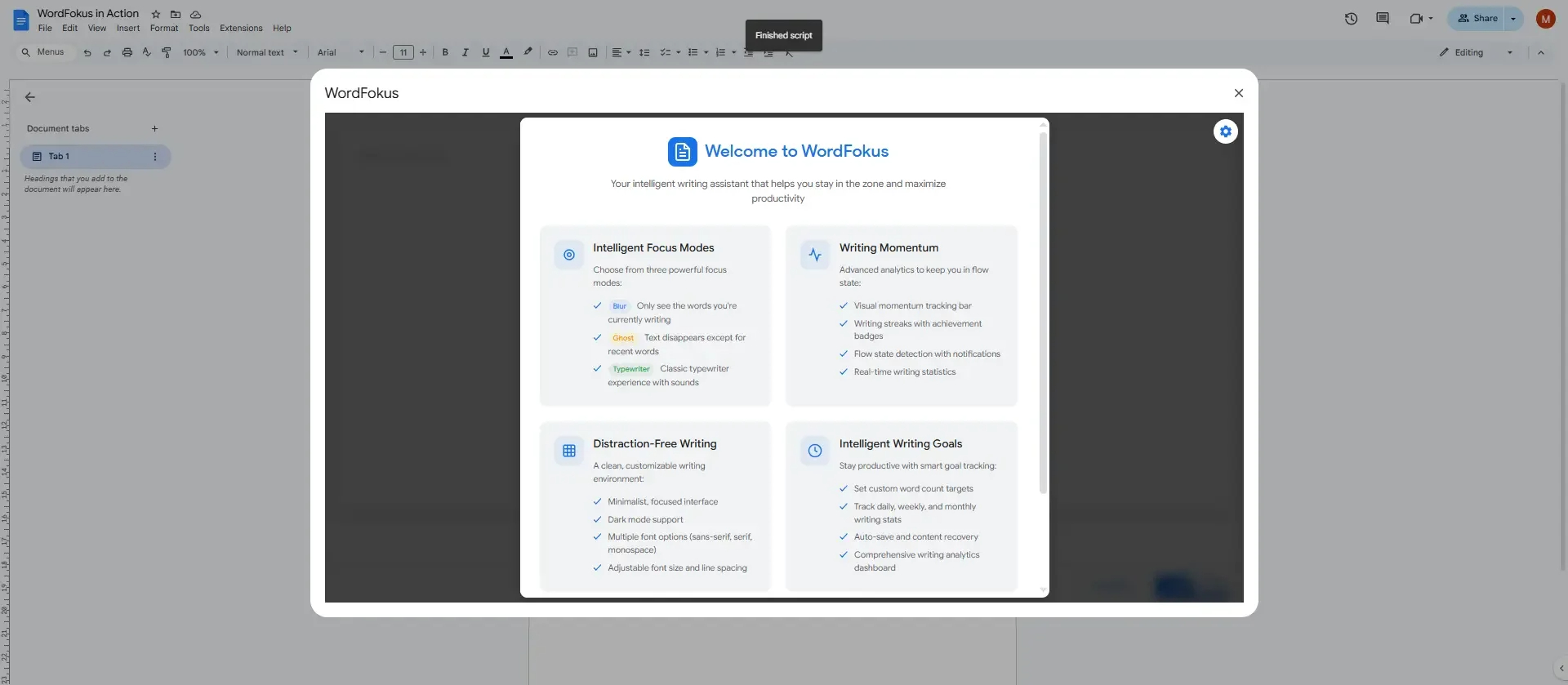Decrease the font size
The height and width of the screenshot is (685, 1568).
(382, 52)
